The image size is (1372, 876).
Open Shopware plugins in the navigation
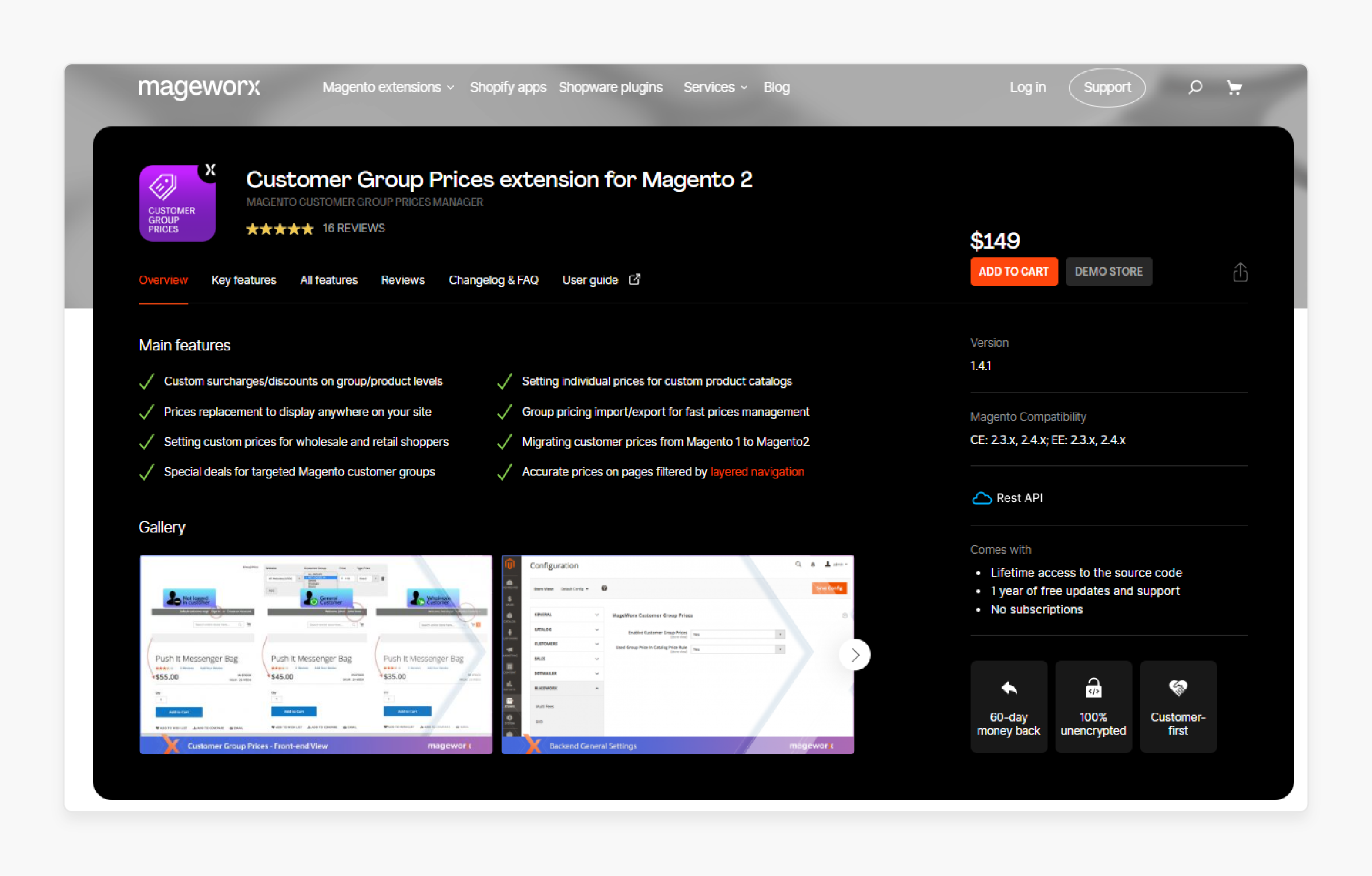(x=610, y=87)
